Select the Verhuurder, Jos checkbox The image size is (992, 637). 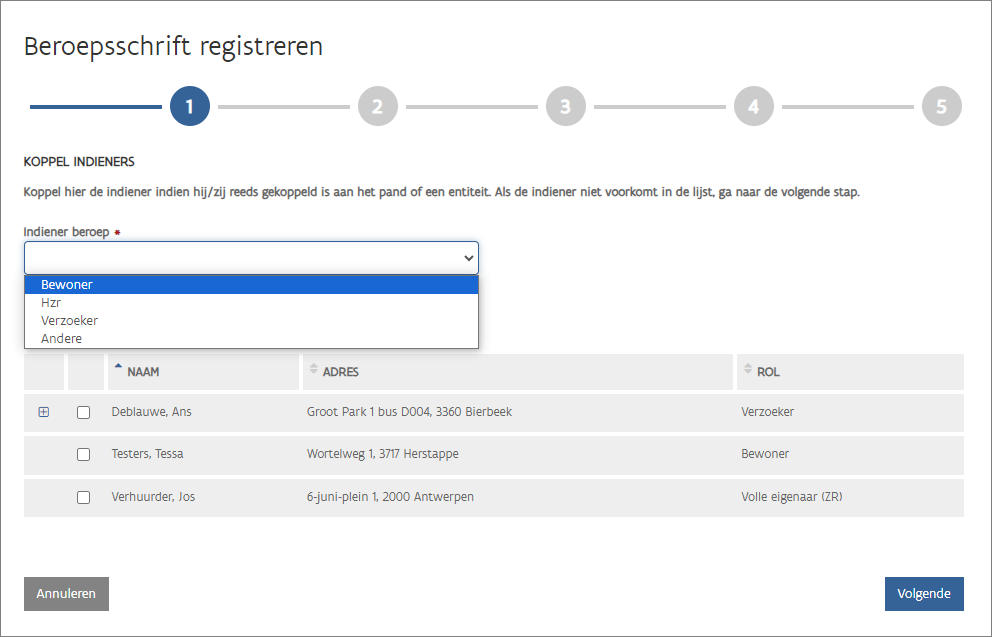point(84,497)
